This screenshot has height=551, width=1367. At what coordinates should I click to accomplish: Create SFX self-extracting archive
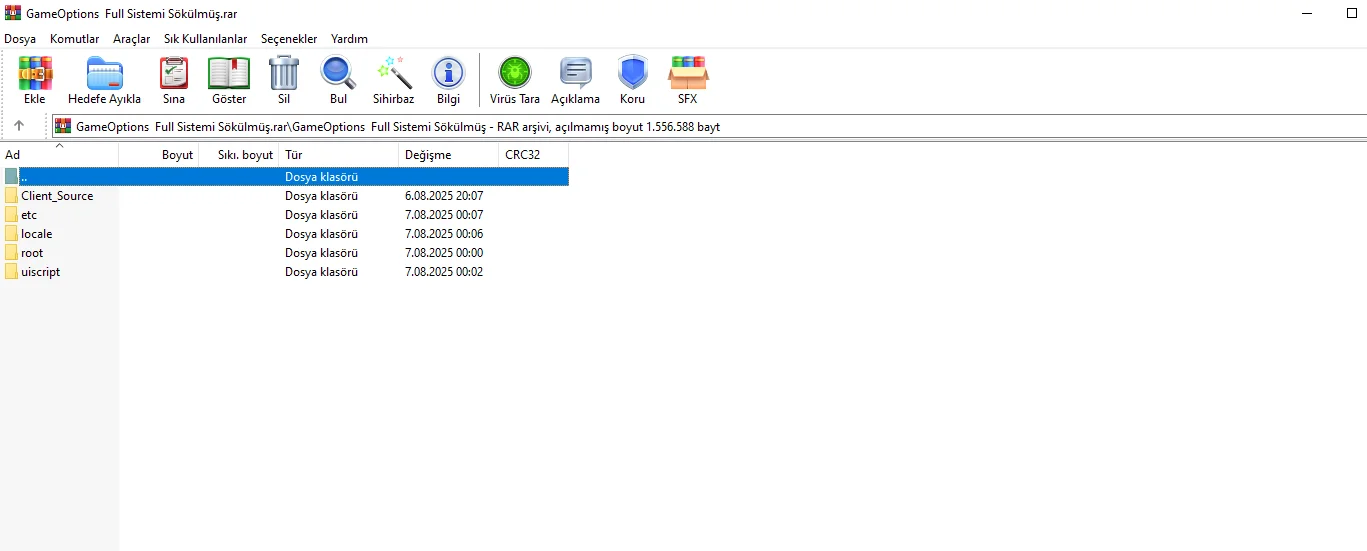(687, 73)
